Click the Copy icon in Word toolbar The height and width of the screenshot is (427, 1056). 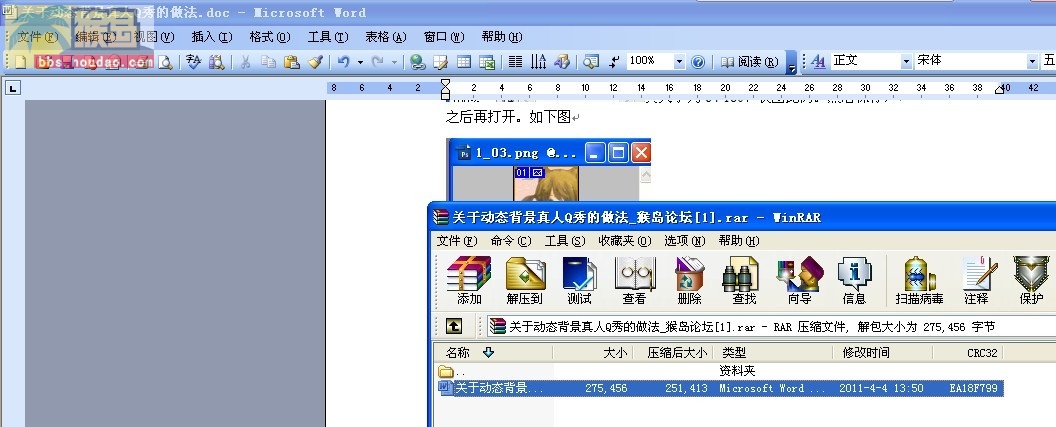[269, 62]
